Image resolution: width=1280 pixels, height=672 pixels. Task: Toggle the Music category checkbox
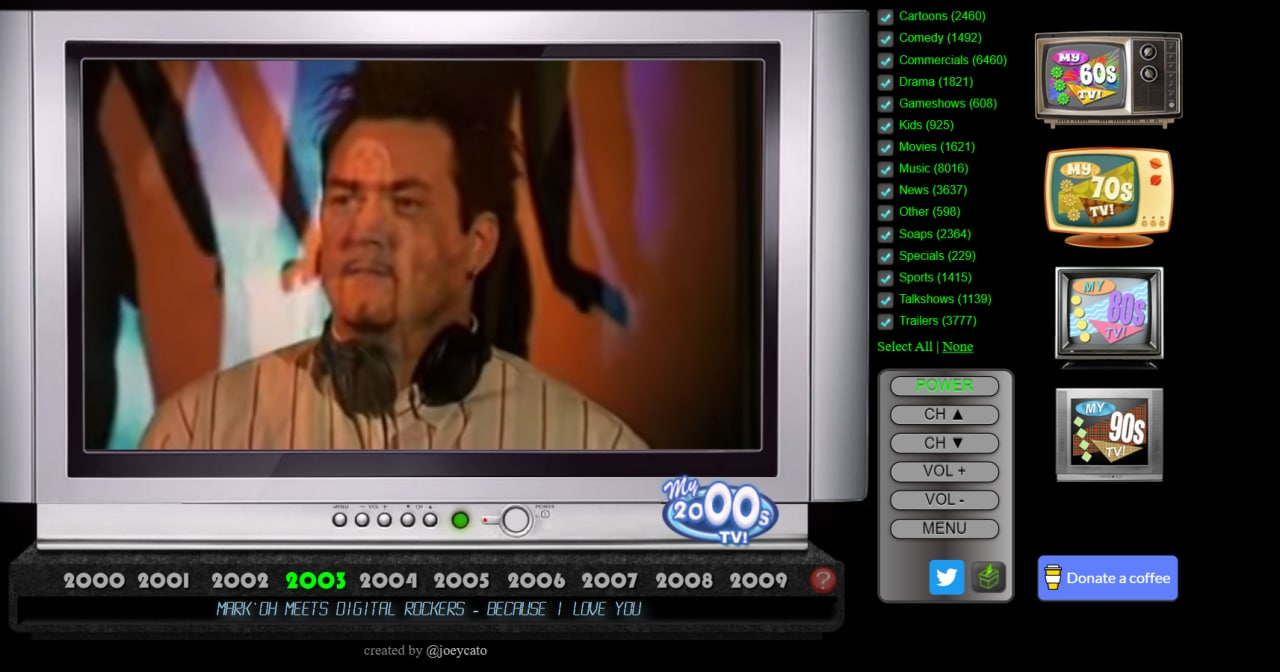pos(885,169)
